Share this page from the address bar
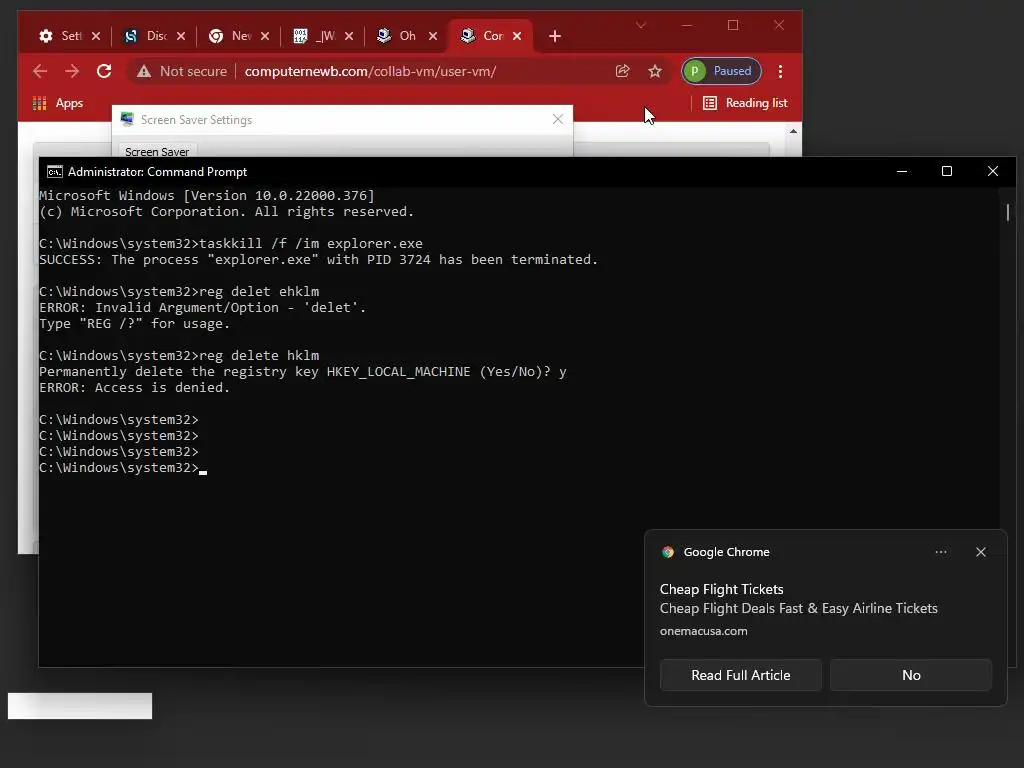This screenshot has height=768, width=1024. coord(622,71)
